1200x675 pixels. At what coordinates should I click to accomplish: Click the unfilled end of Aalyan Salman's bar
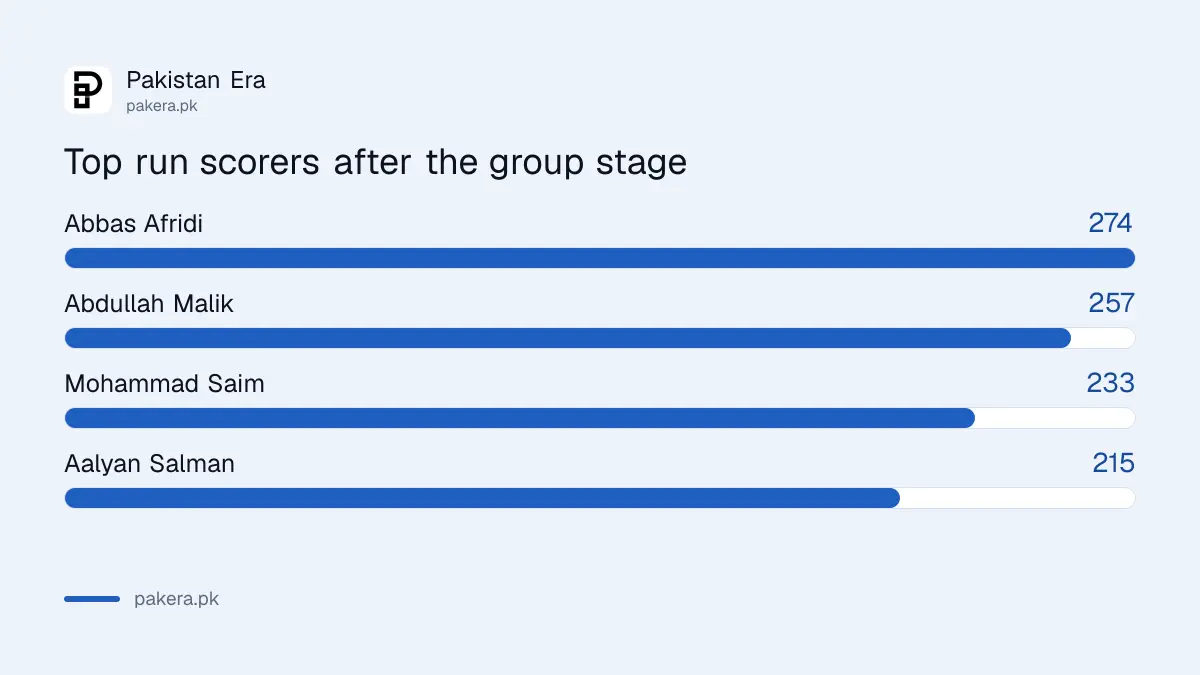click(x=1018, y=498)
